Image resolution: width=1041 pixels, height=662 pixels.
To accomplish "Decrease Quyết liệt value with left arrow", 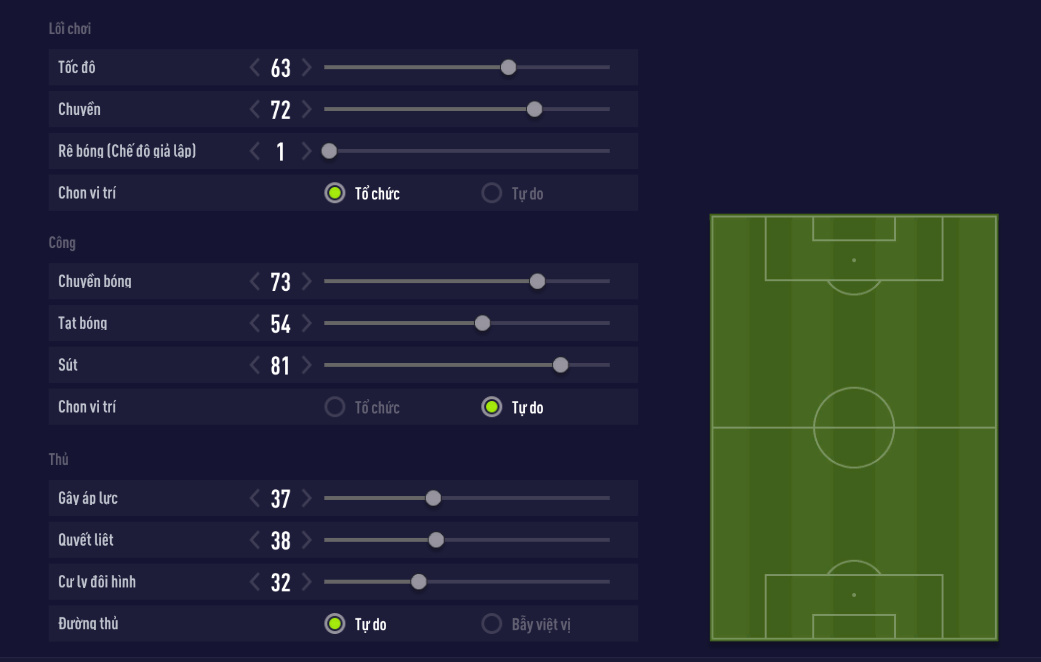I will click(255, 540).
